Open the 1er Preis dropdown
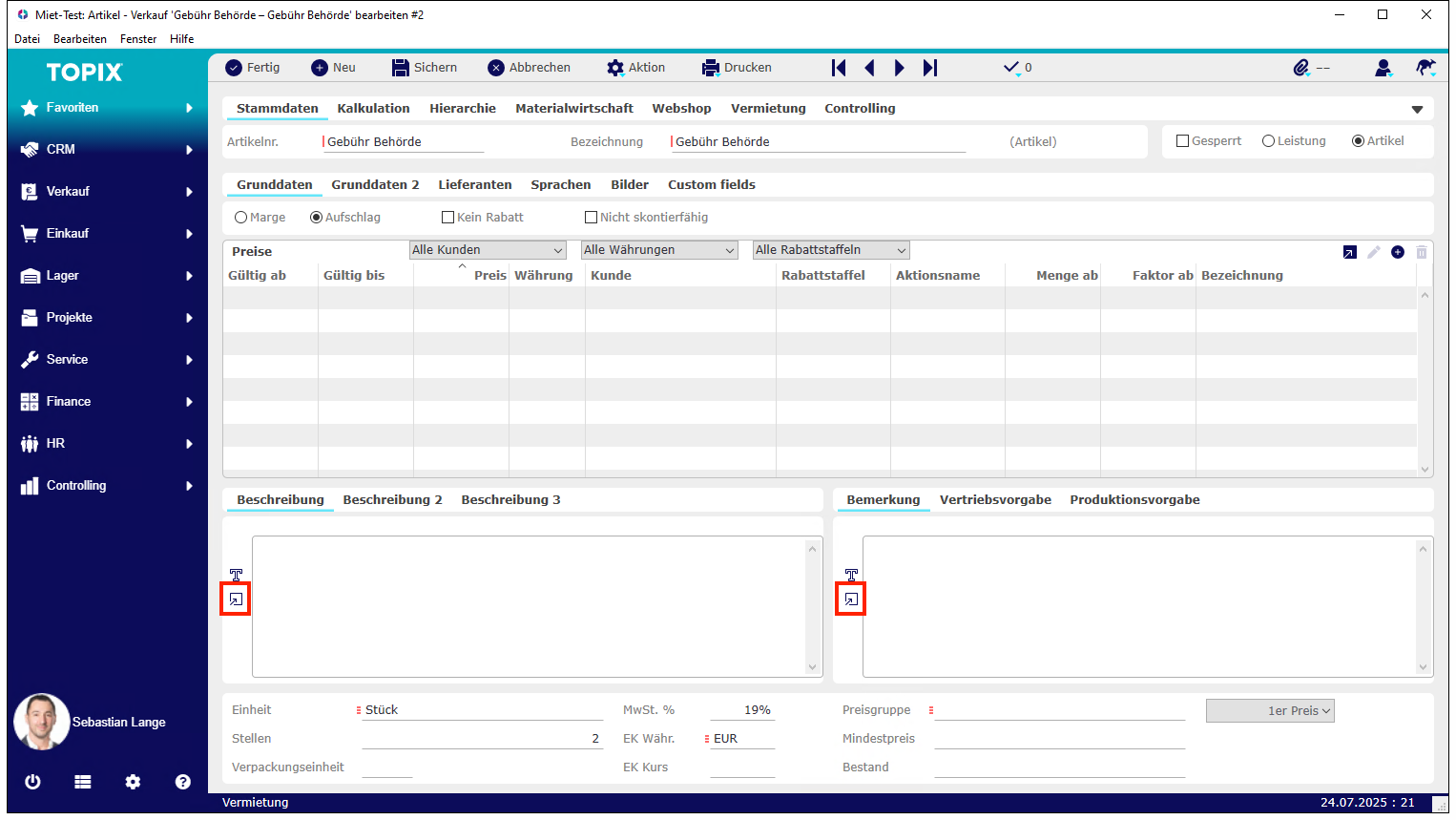 (1270, 711)
